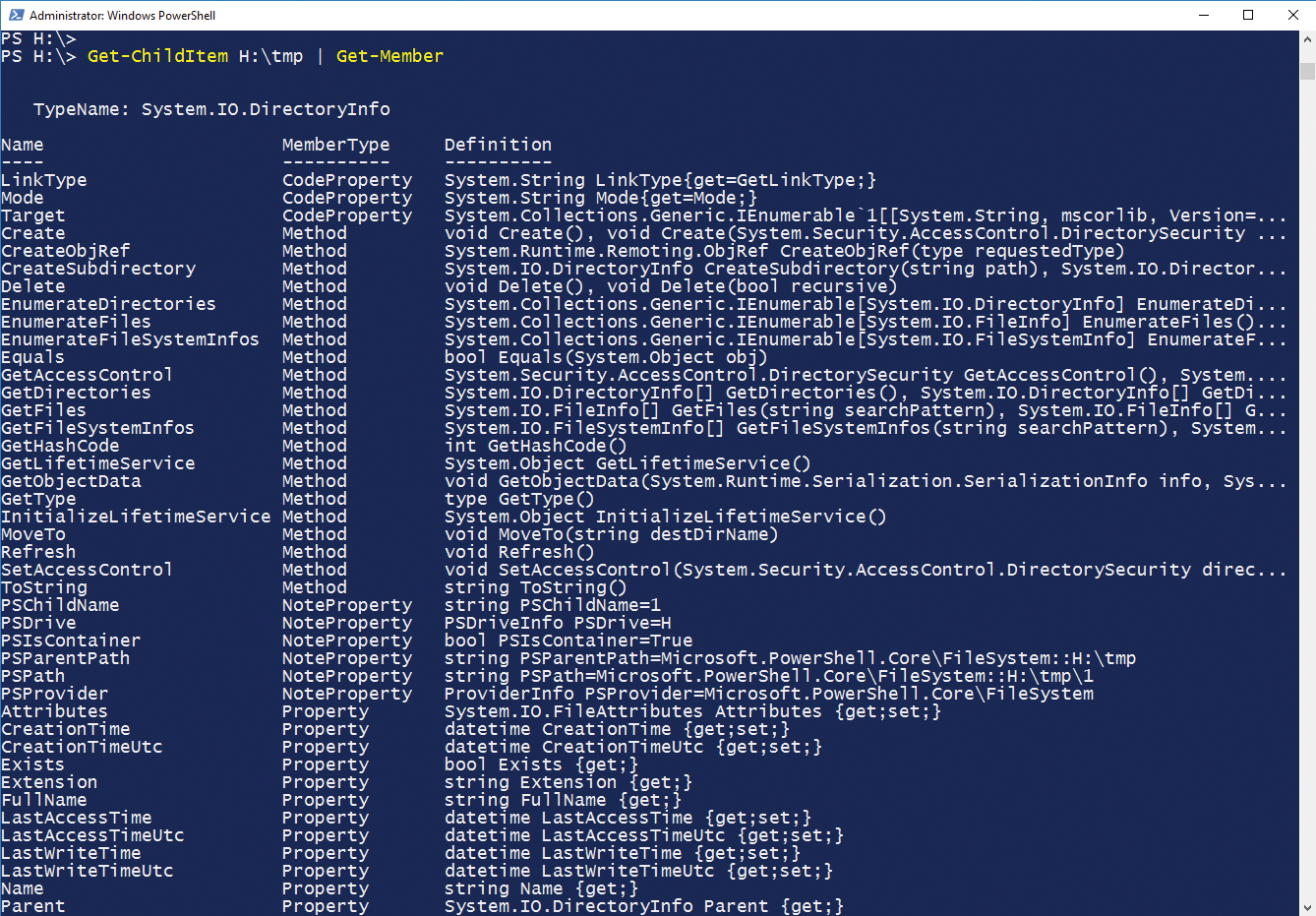This screenshot has width=1316, height=916.
Task: Click the vertical scrollbar thumb
Action: (x=1307, y=71)
